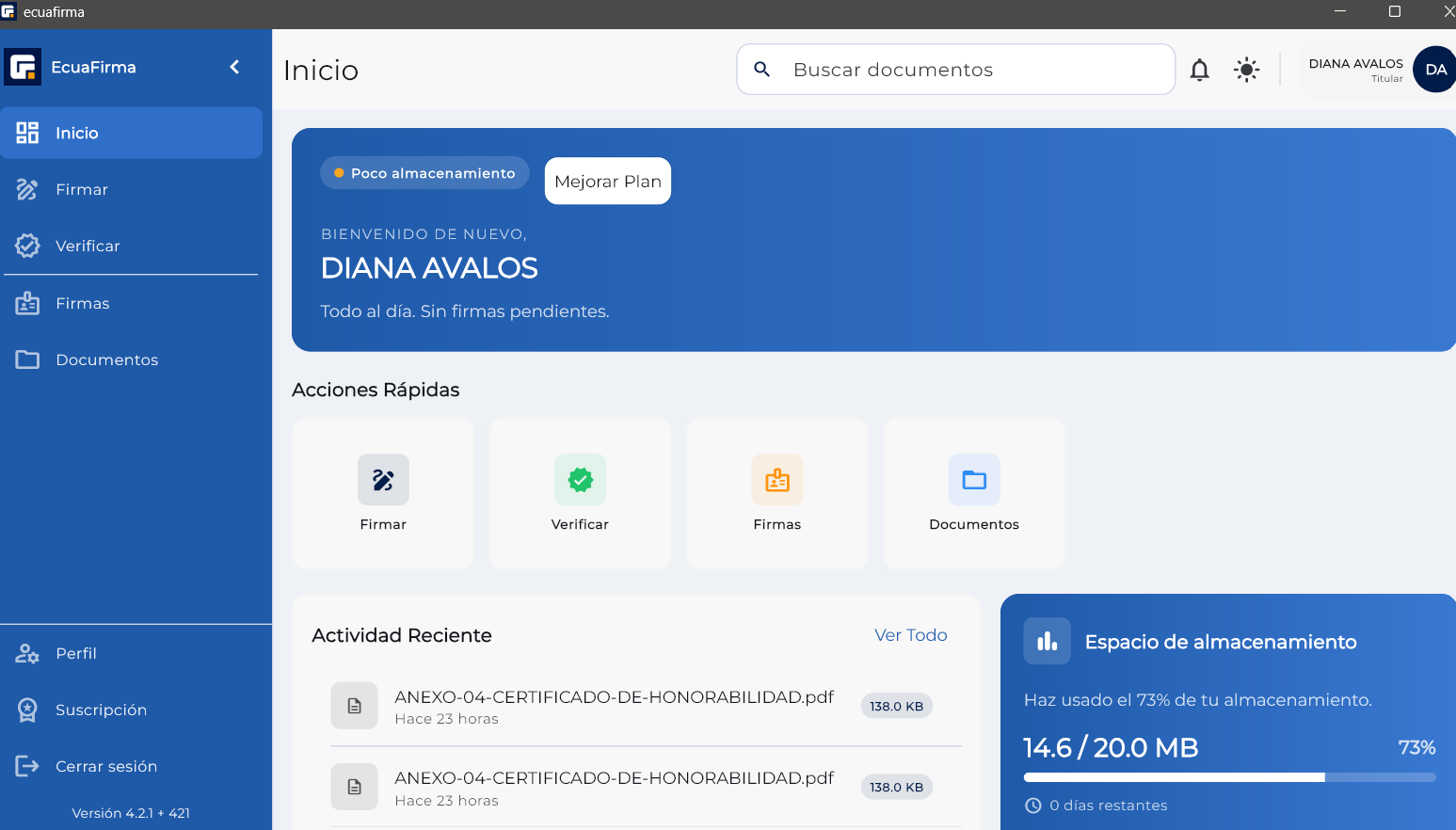Viewport: 1456px width, 830px height.
Task: Click the first 138.0 KB size badge
Action: (x=896, y=706)
